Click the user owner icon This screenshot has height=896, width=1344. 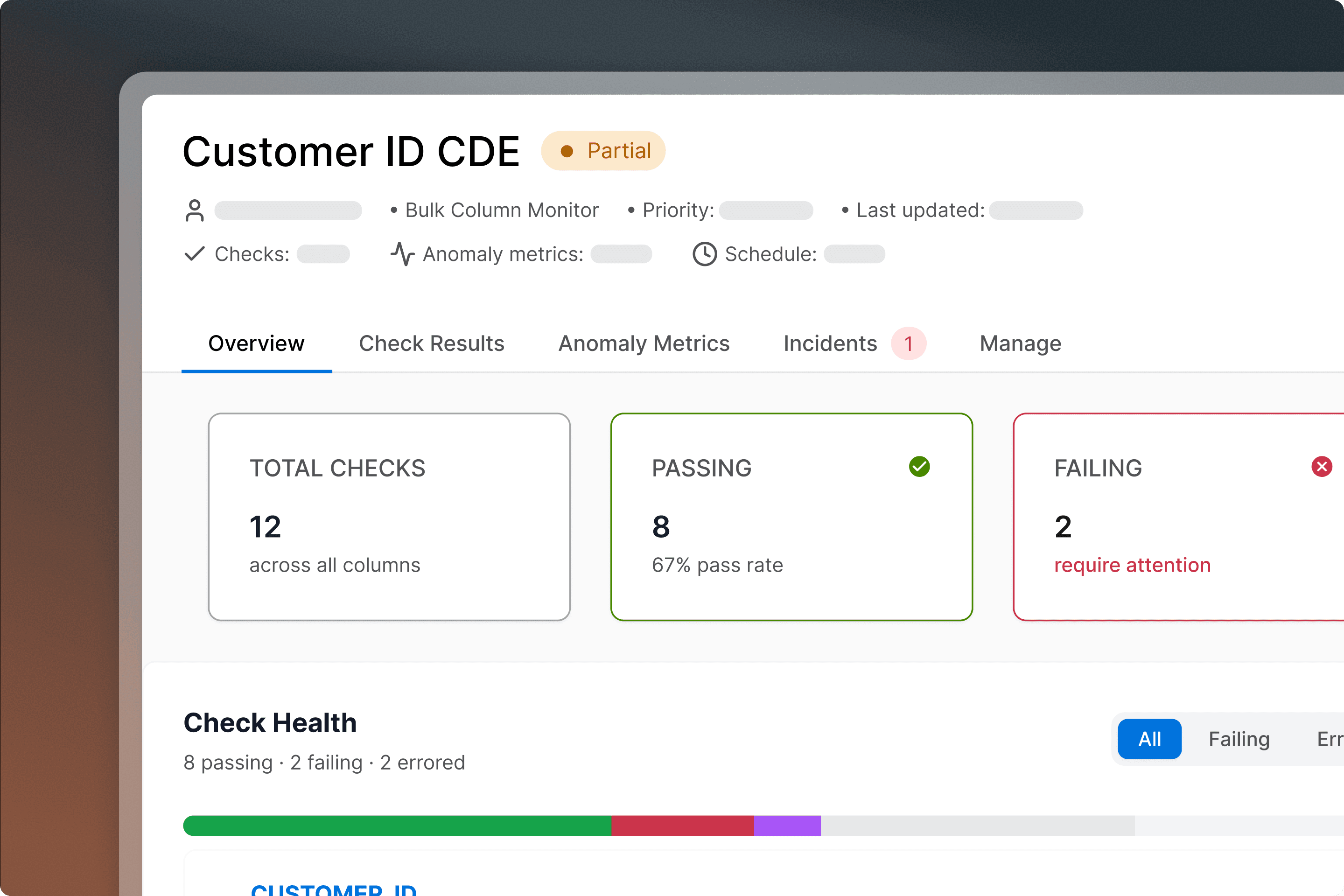195,210
